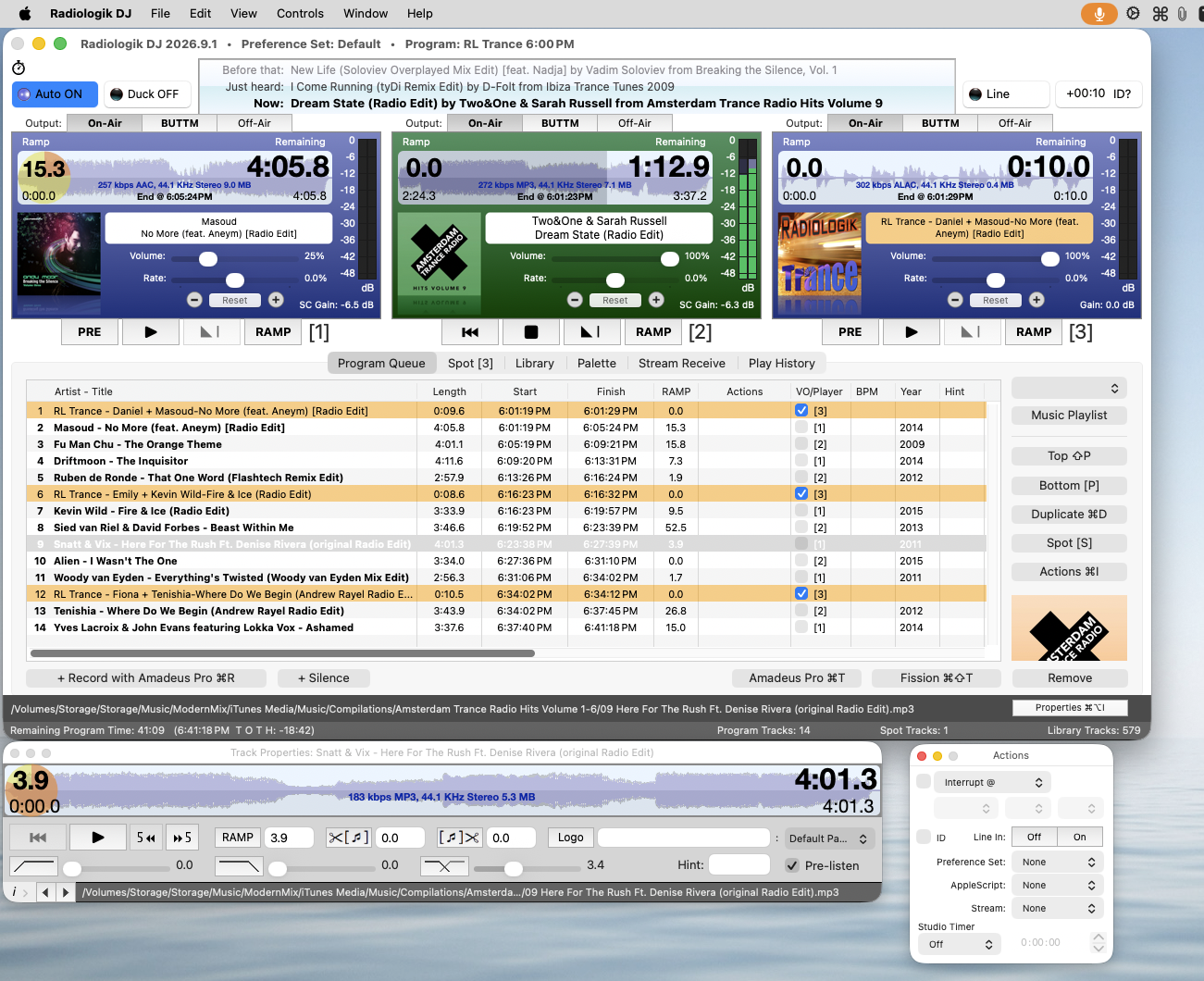Image resolution: width=1204 pixels, height=981 pixels.
Task: Stop playback on player 2
Action: tap(531, 332)
